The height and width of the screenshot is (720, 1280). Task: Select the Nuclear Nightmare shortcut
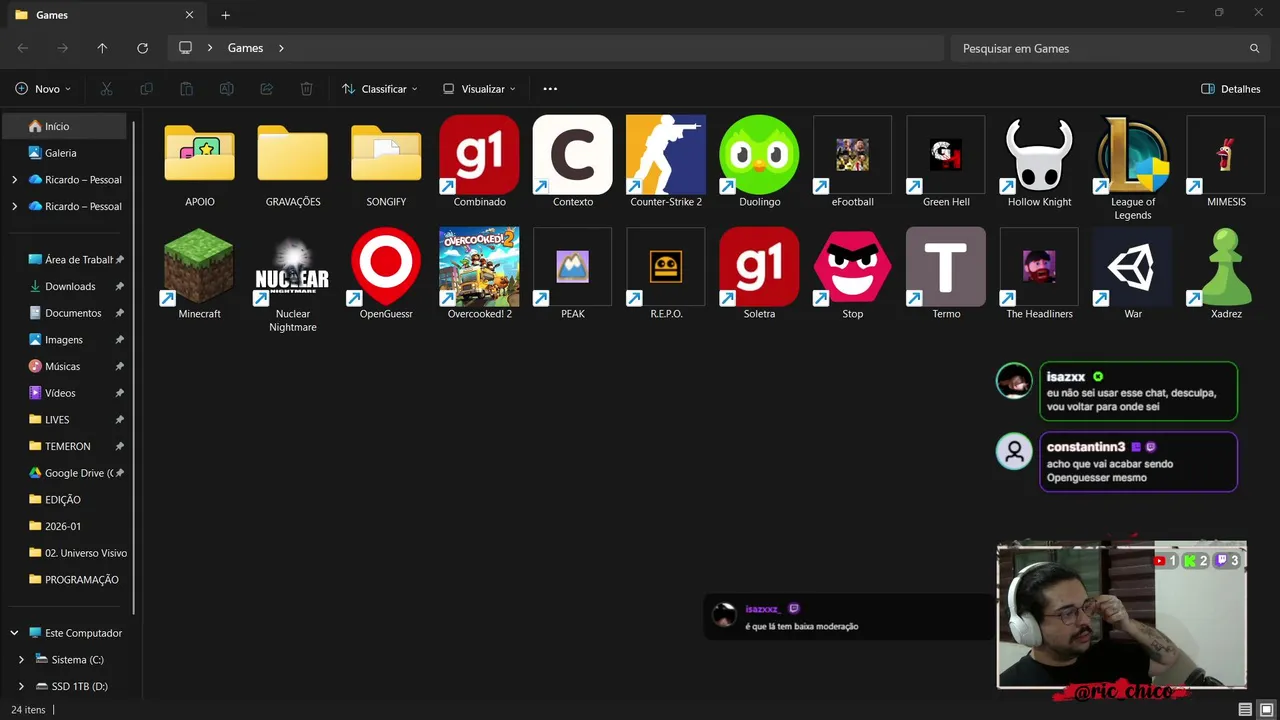coord(293,266)
